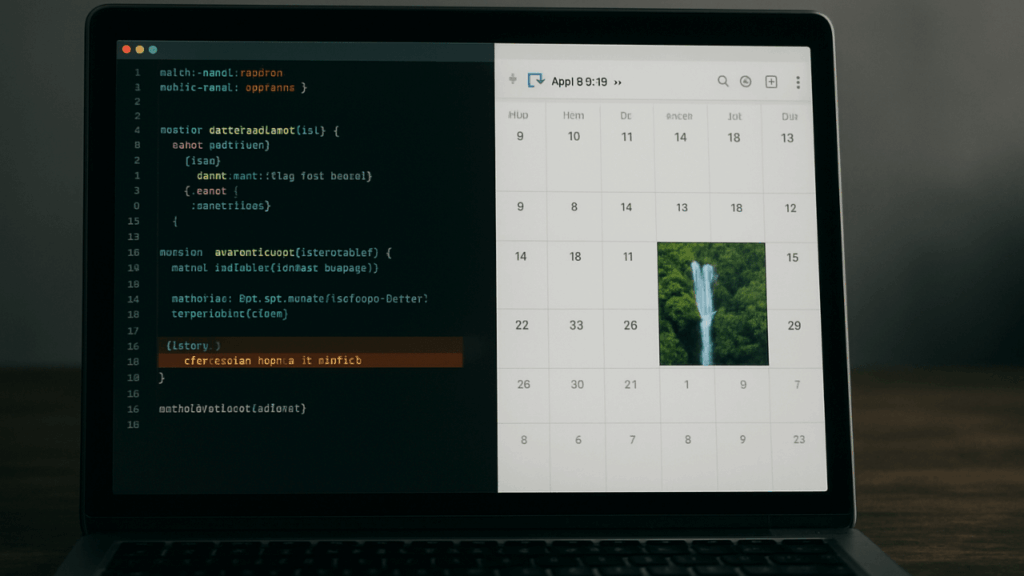Click the search magnifier in calendar toolbar
Image resolution: width=1024 pixels, height=576 pixels.
pos(723,82)
